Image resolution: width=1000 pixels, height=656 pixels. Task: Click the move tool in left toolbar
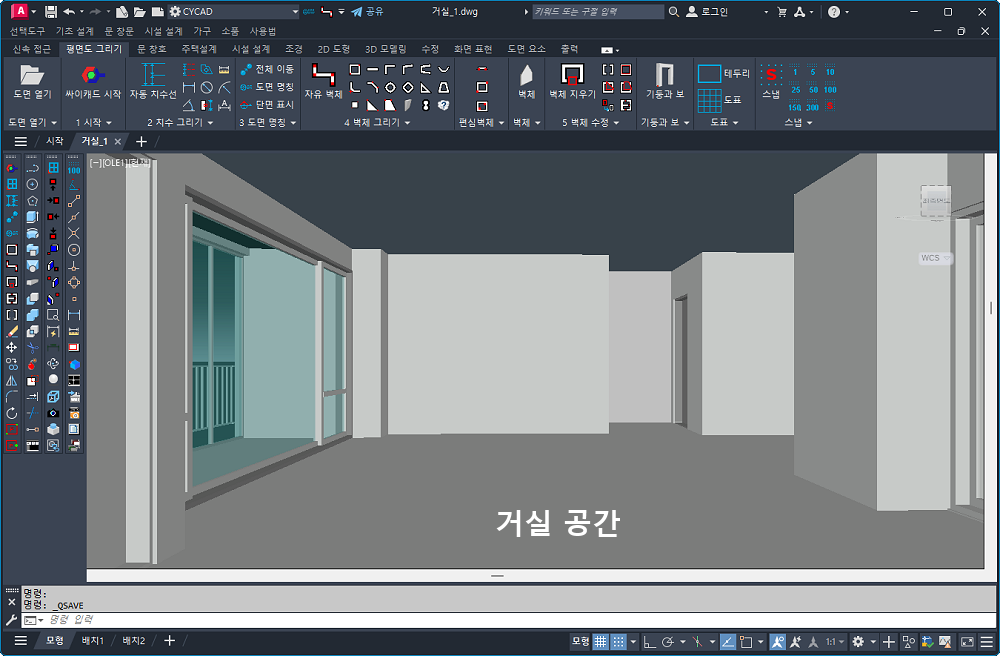[12, 347]
